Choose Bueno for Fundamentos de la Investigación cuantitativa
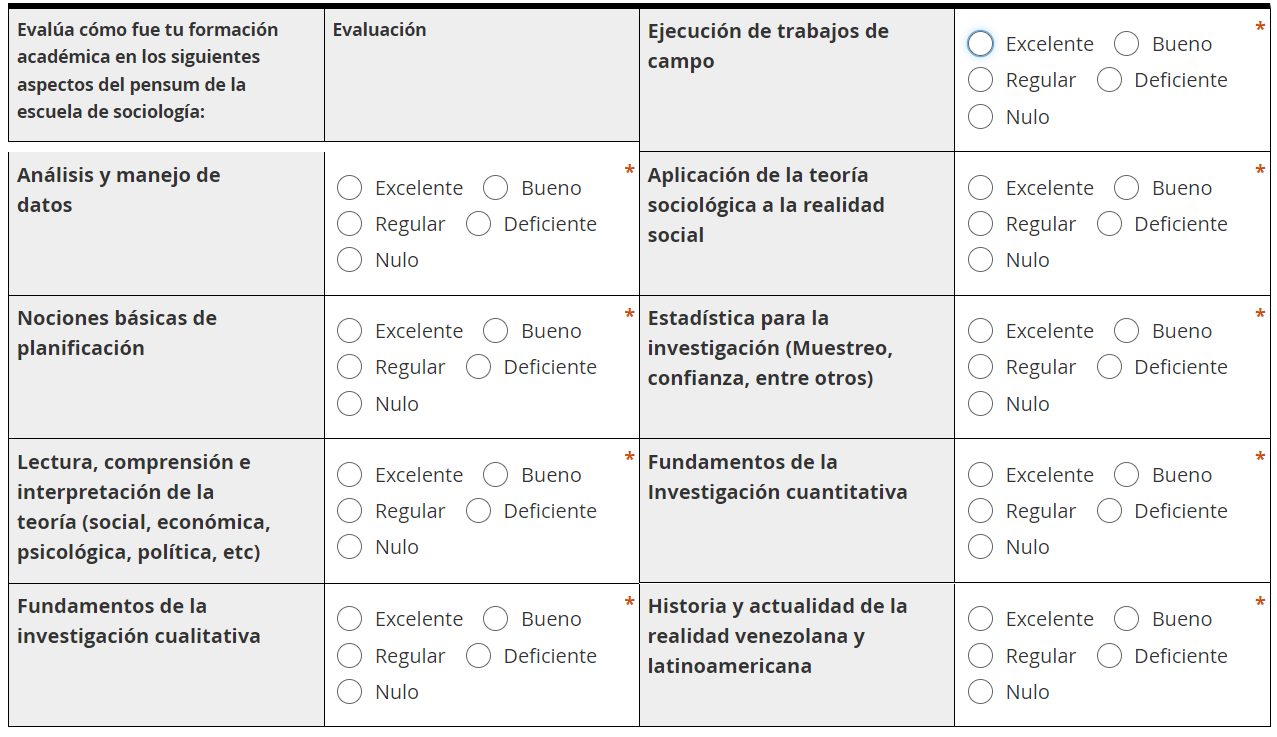 (1126, 475)
